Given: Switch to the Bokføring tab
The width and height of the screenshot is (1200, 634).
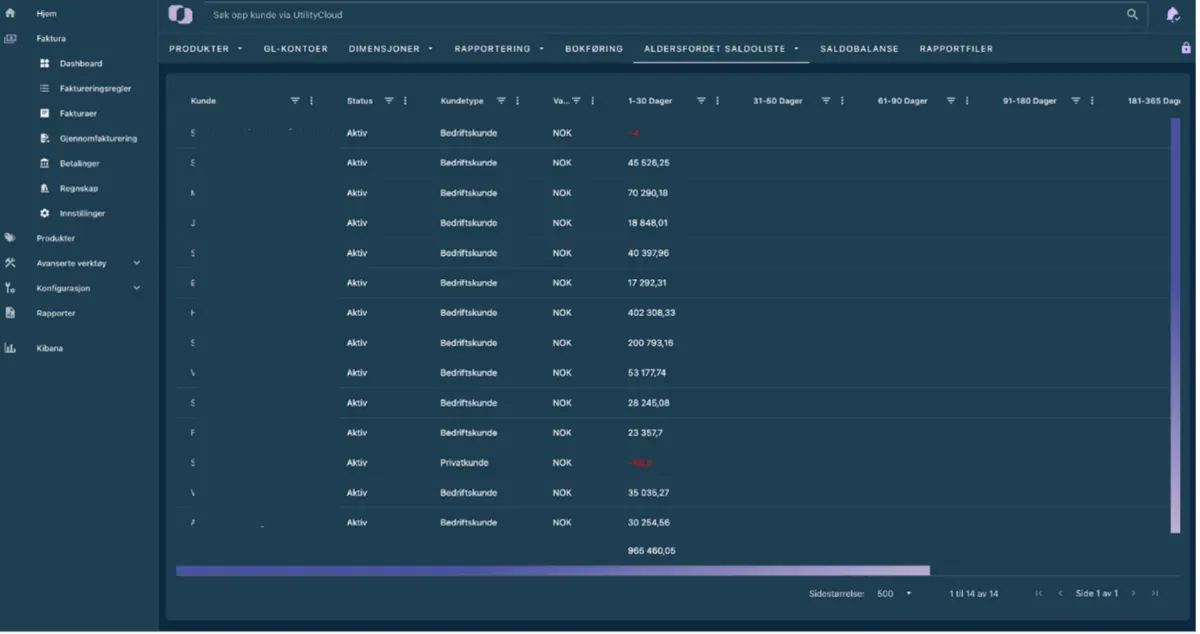Looking at the screenshot, I should 593,49.
